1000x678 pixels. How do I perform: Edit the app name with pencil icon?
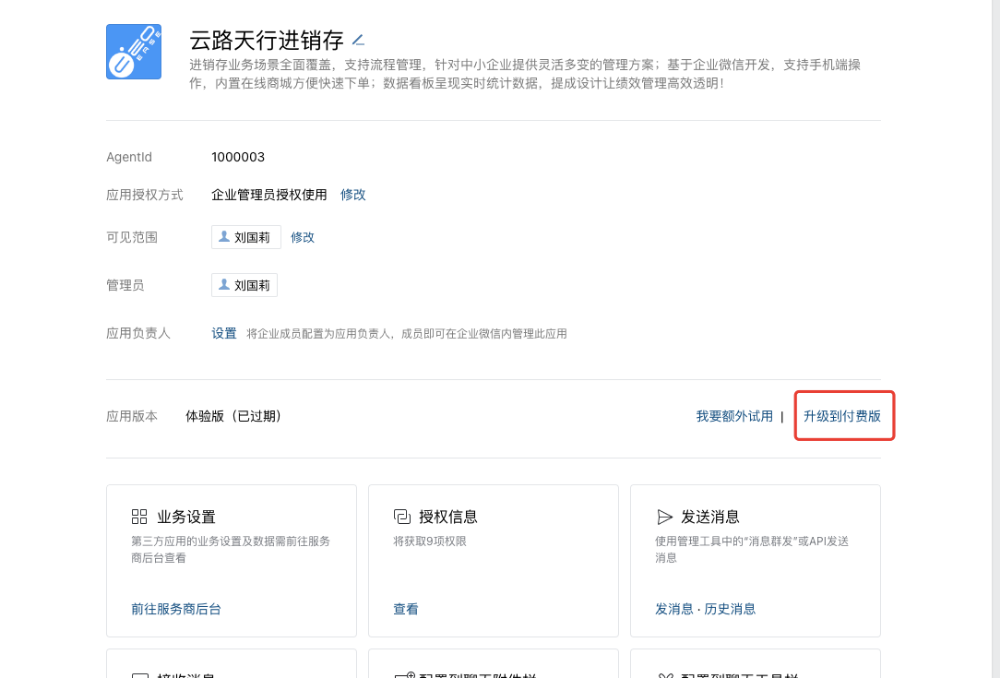[x=358, y=40]
